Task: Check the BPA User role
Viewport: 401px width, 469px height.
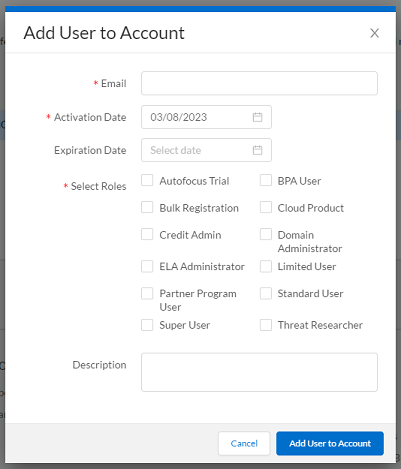Action: point(266,180)
